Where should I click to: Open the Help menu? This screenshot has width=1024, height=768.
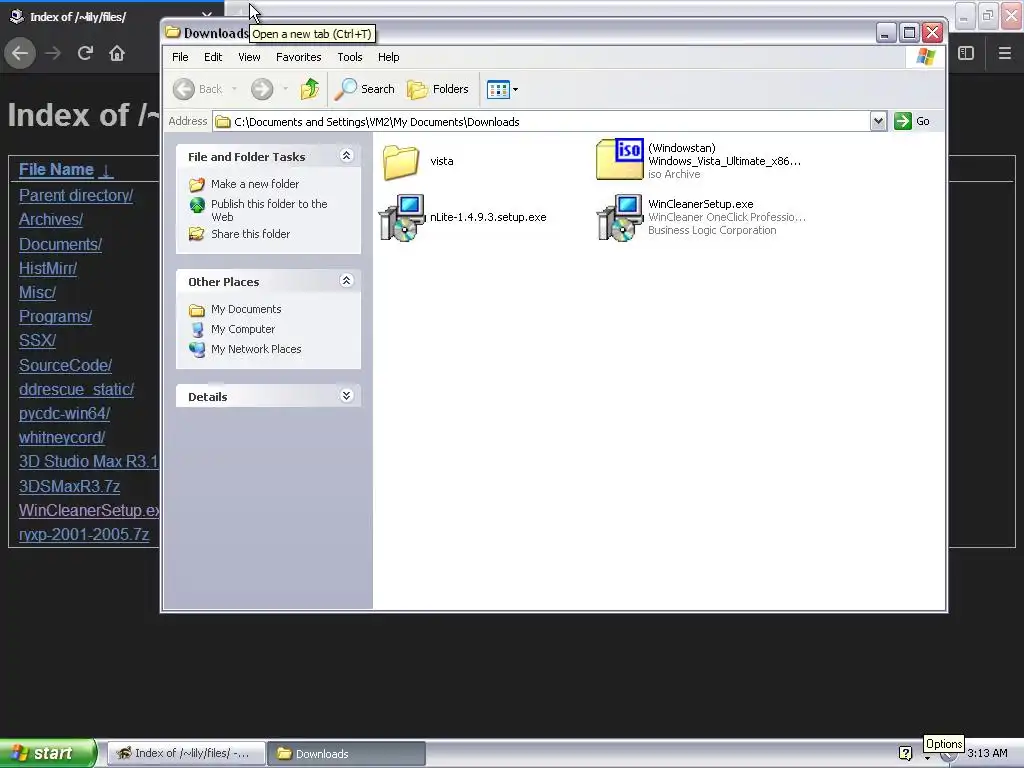pyautogui.click(x=388, y=57)
